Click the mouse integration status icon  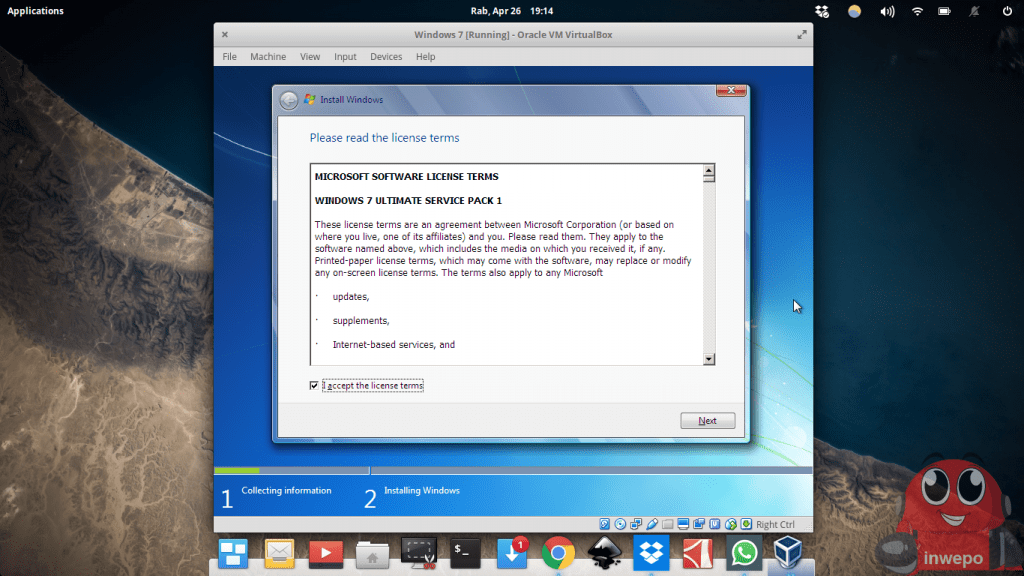tap(731, 524)
